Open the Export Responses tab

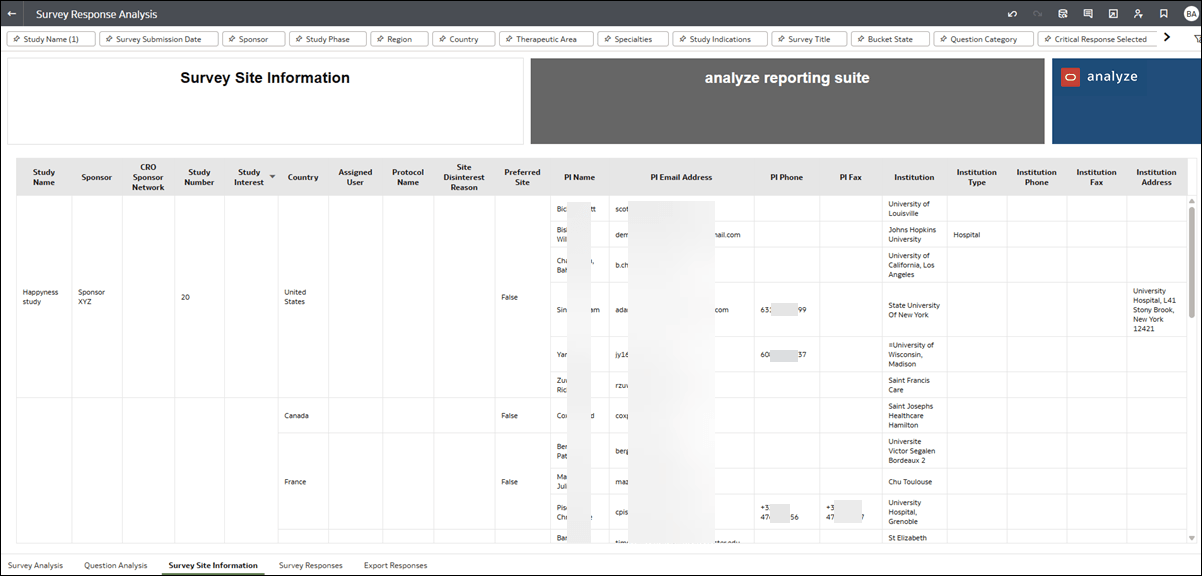tap(395, 564)
